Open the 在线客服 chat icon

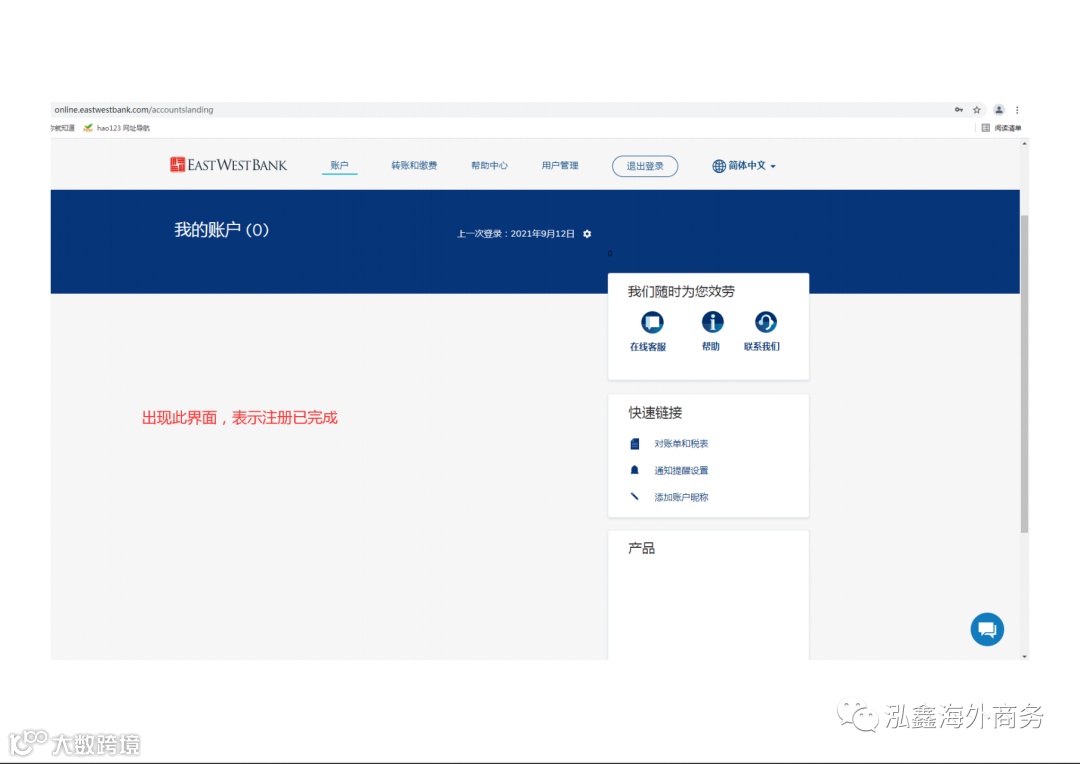click(x=652, y=322)
